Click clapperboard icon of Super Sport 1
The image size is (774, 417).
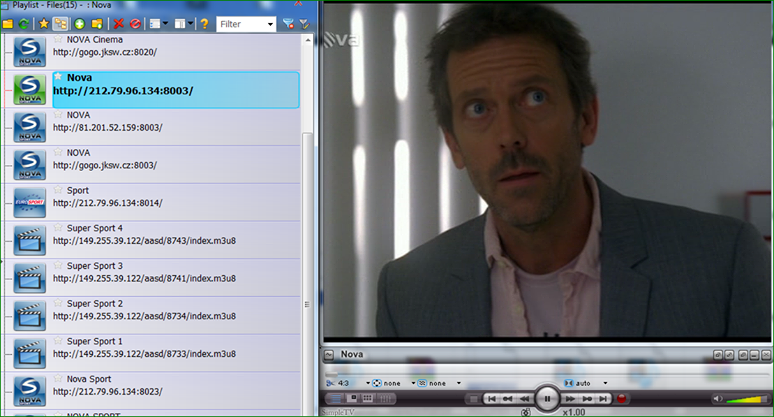click(x=30, y=353)
